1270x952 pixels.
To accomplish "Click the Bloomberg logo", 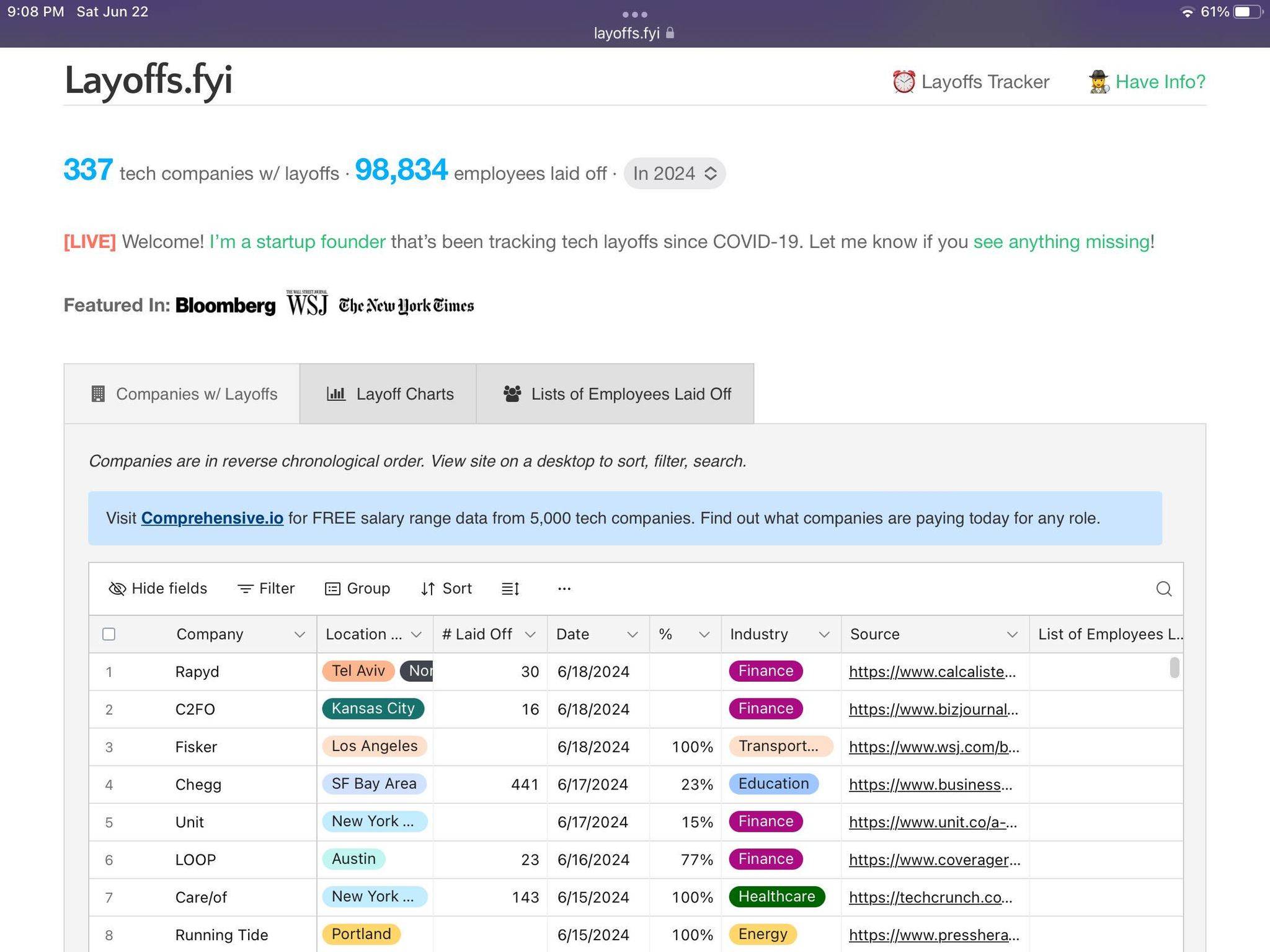I will pyautogui.click(x=226, y=306).
